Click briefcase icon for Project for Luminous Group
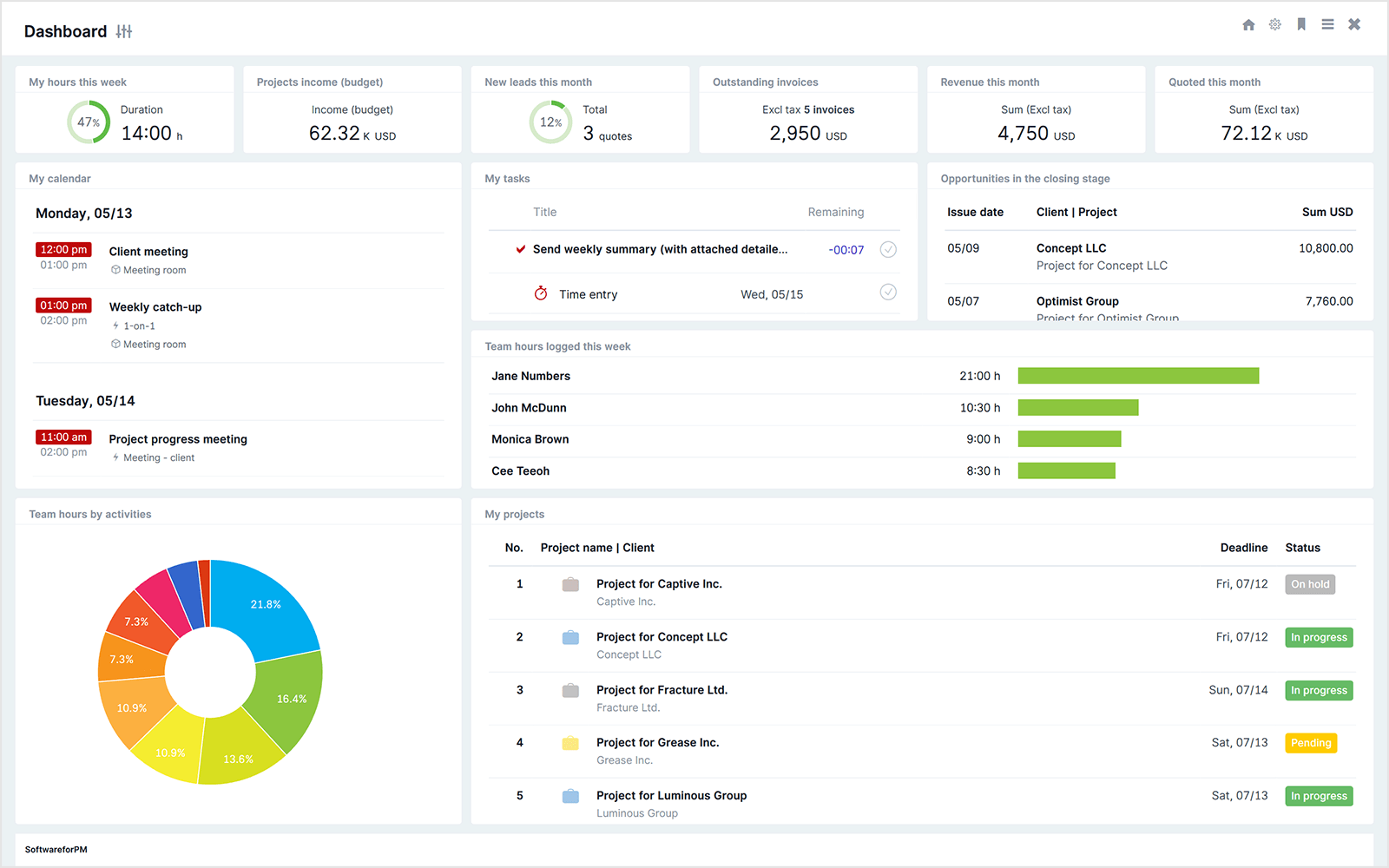Image resolution: width=1389 pixels, height=868 pixels. click(x=570, y=796)
